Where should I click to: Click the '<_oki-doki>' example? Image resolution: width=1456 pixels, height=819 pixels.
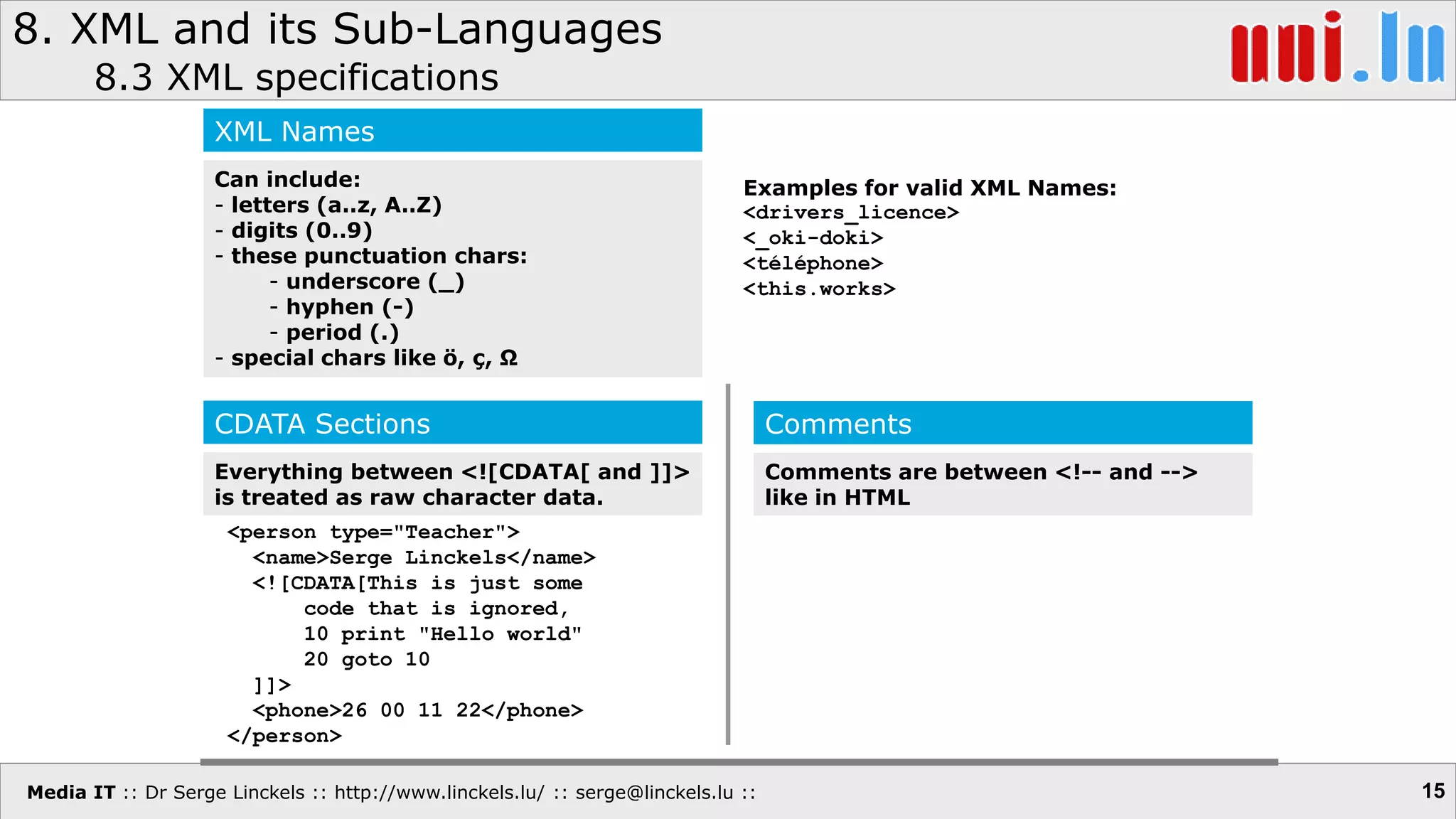point(813,237)
